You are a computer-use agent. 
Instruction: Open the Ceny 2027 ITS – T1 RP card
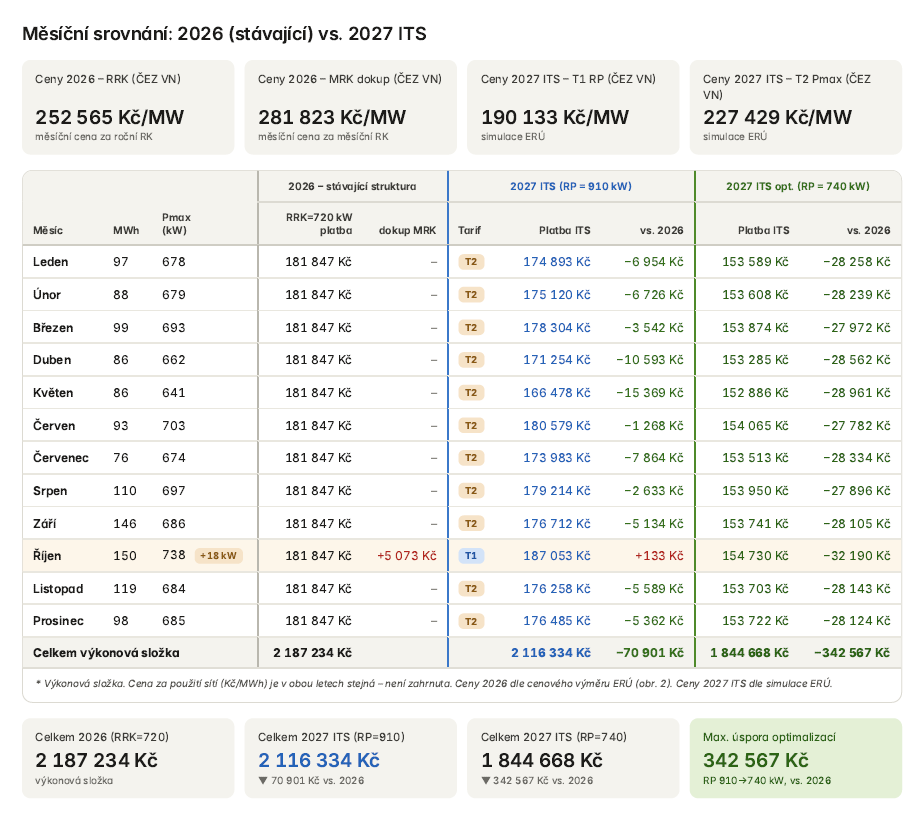pos(573,107)
